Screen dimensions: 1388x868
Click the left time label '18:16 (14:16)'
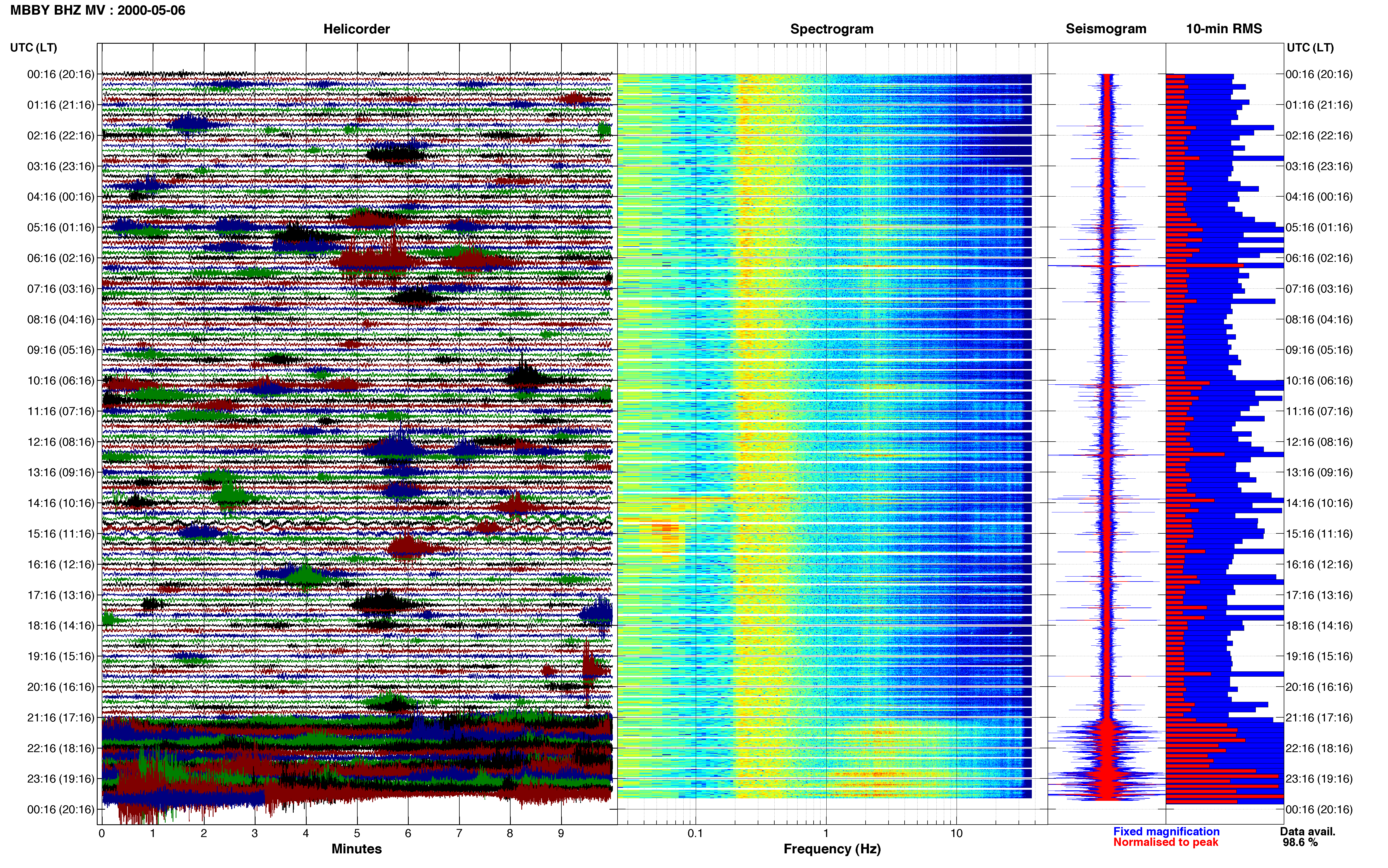click(61, 626)
